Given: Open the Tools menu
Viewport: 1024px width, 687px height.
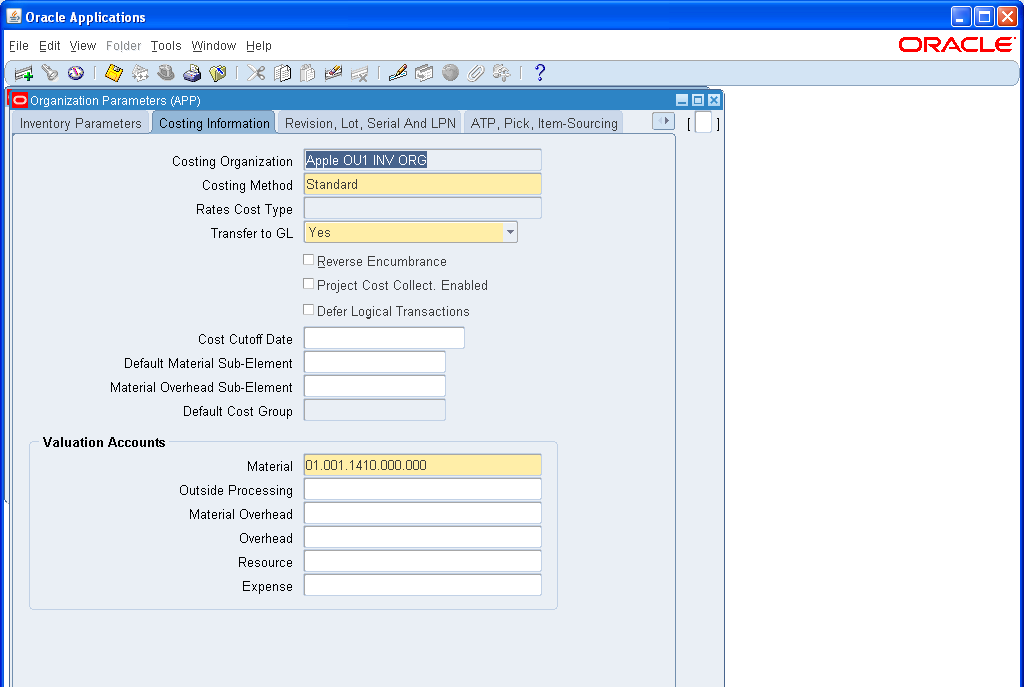Looking at the screenshot, I should [x=166, y=46].
